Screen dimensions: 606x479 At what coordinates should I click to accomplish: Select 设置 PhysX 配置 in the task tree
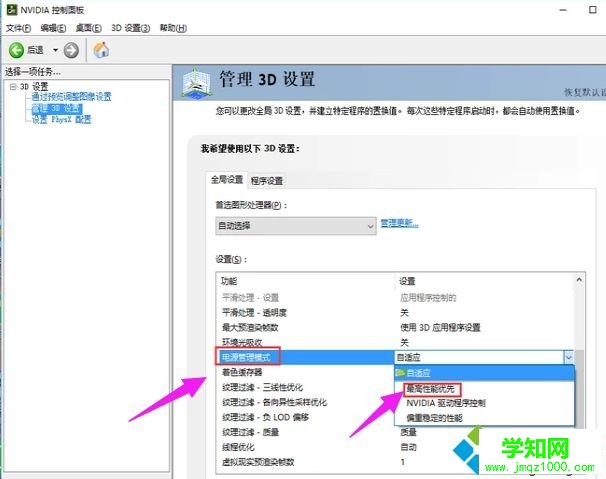pyautogui.click(x=61, y=119)
